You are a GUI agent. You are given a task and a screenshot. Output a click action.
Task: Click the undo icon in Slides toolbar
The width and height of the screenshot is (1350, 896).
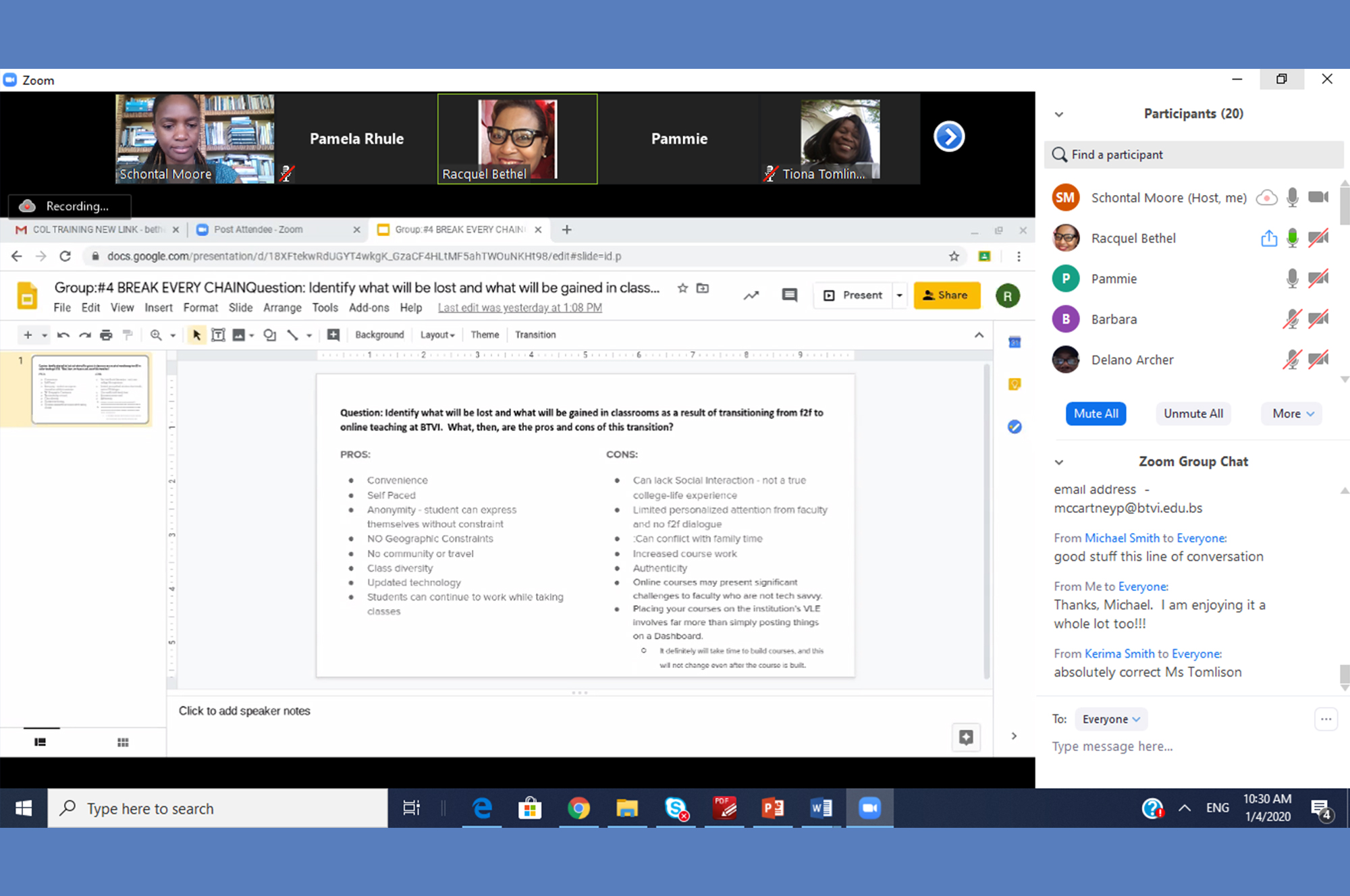pos(63,335)
